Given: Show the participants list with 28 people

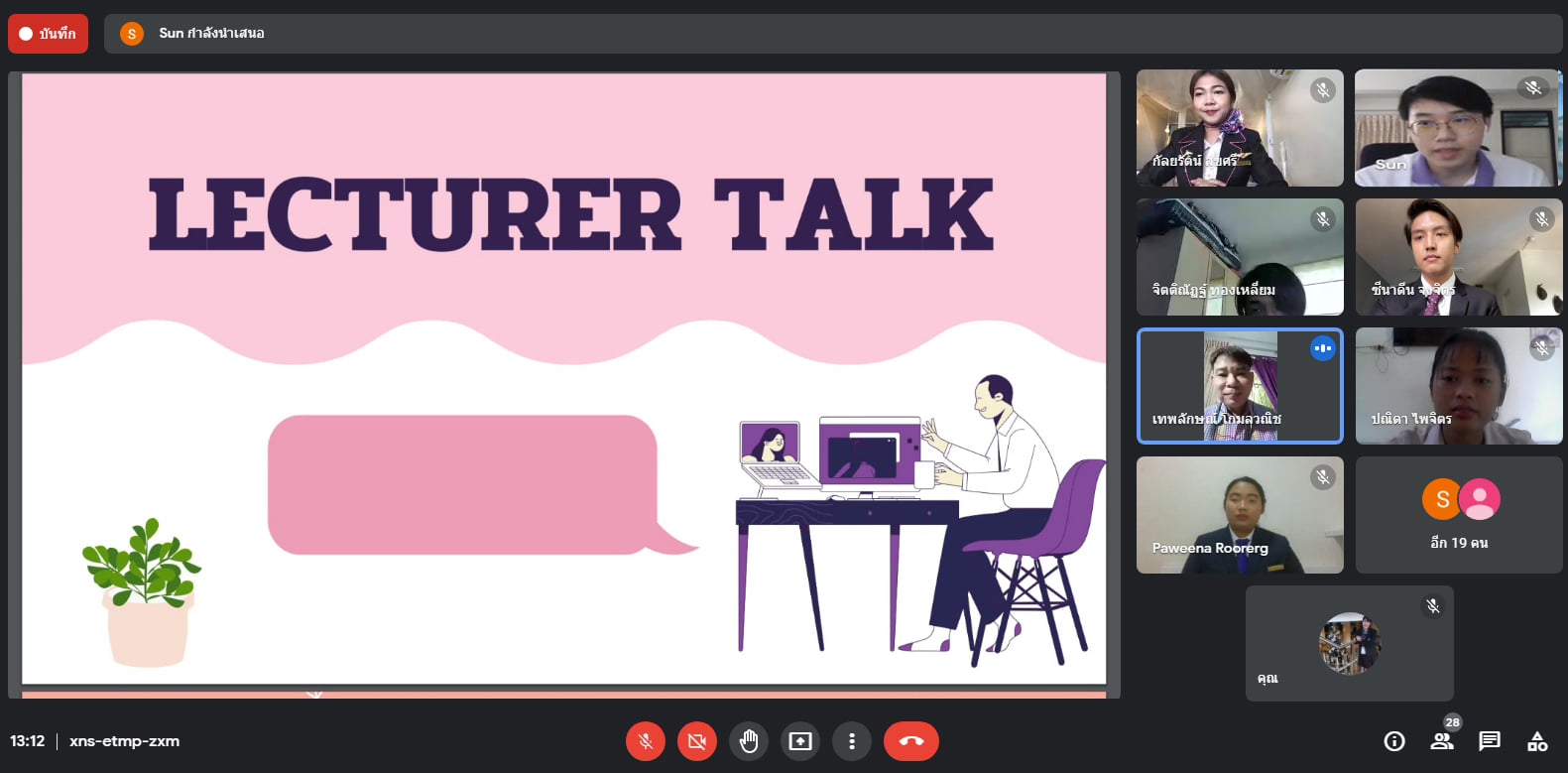Looking at the screenshot, I should pos(1442,740).
